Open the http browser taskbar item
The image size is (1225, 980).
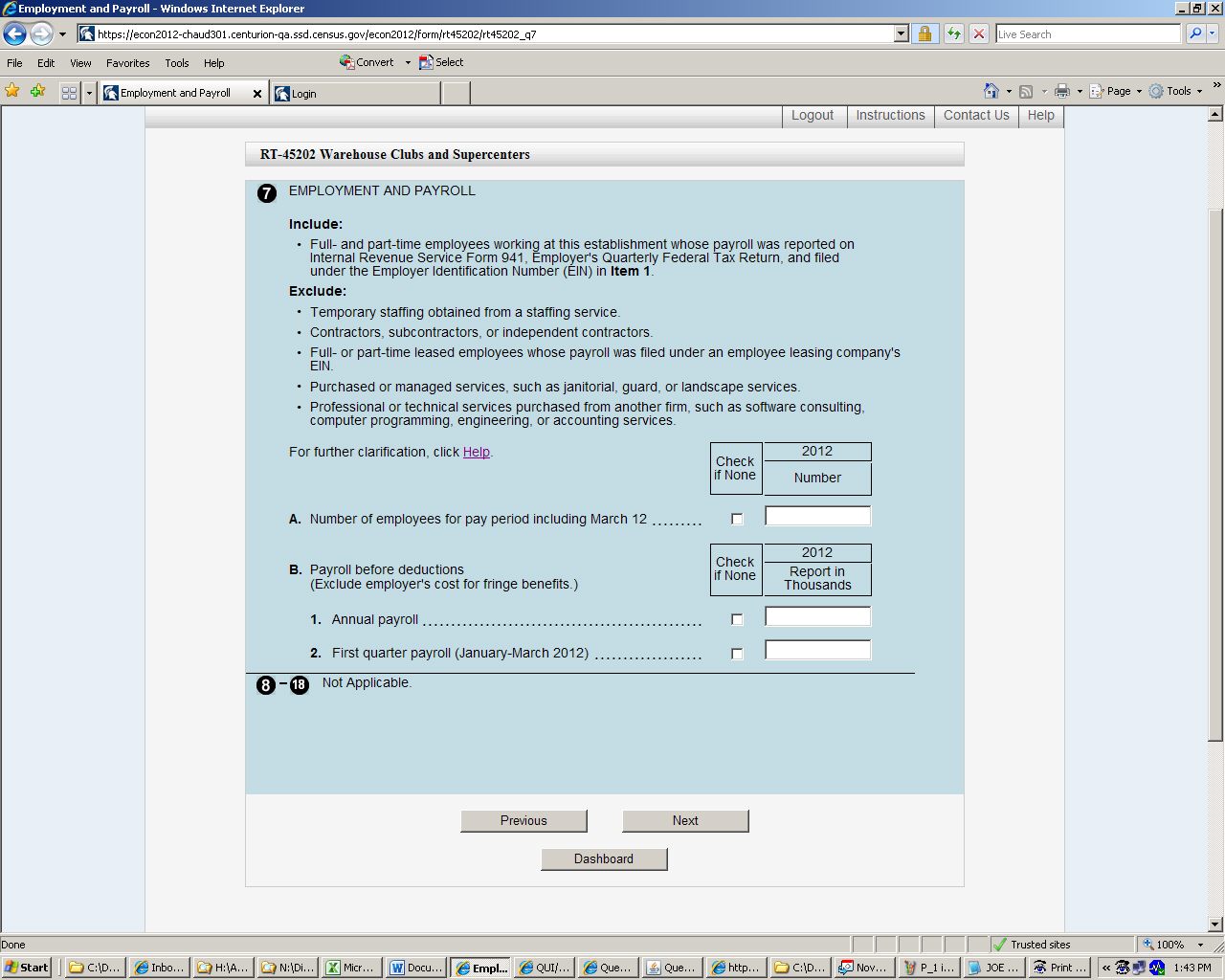click(736, 968)
